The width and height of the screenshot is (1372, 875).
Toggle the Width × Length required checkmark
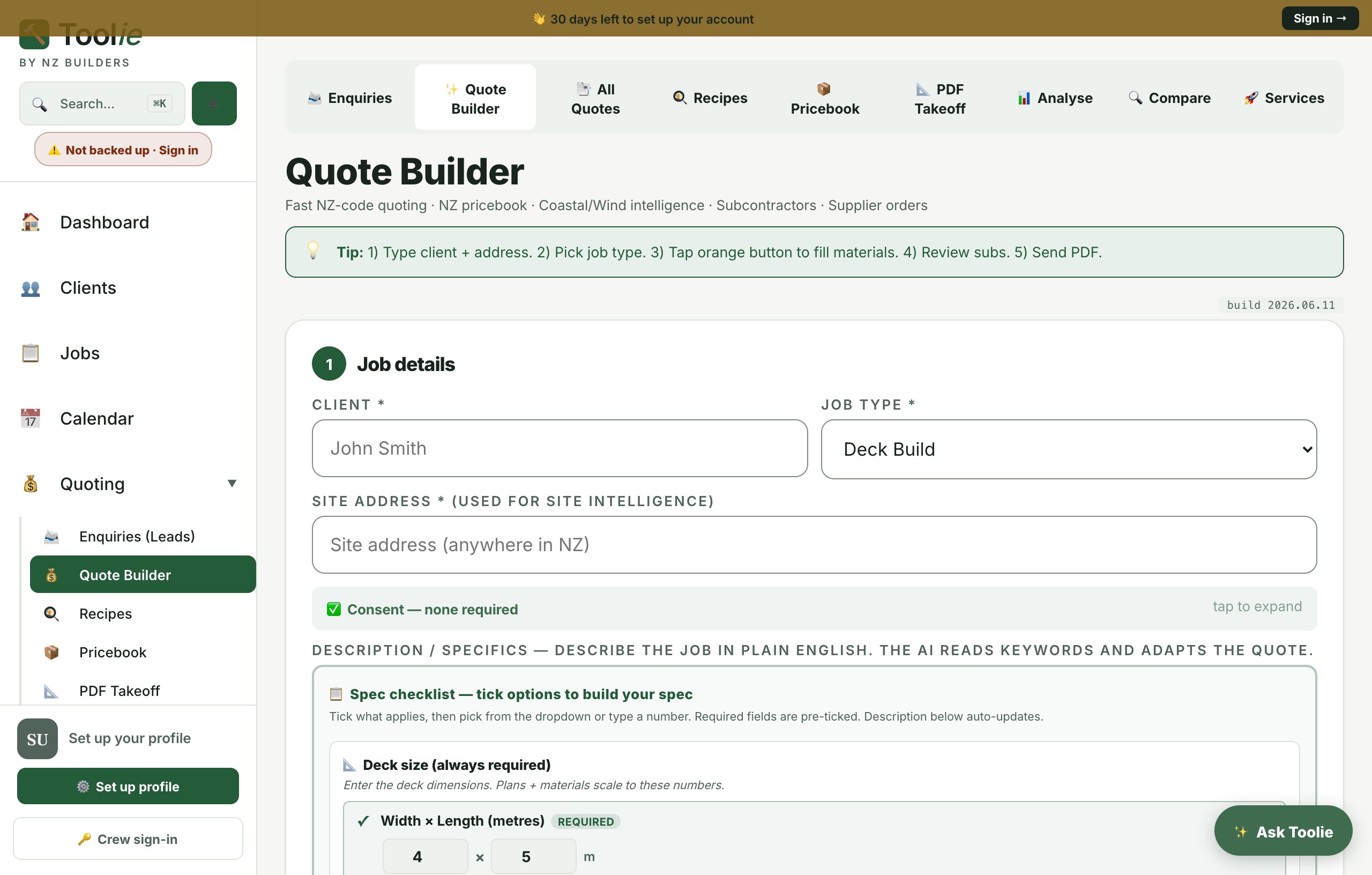363,821
